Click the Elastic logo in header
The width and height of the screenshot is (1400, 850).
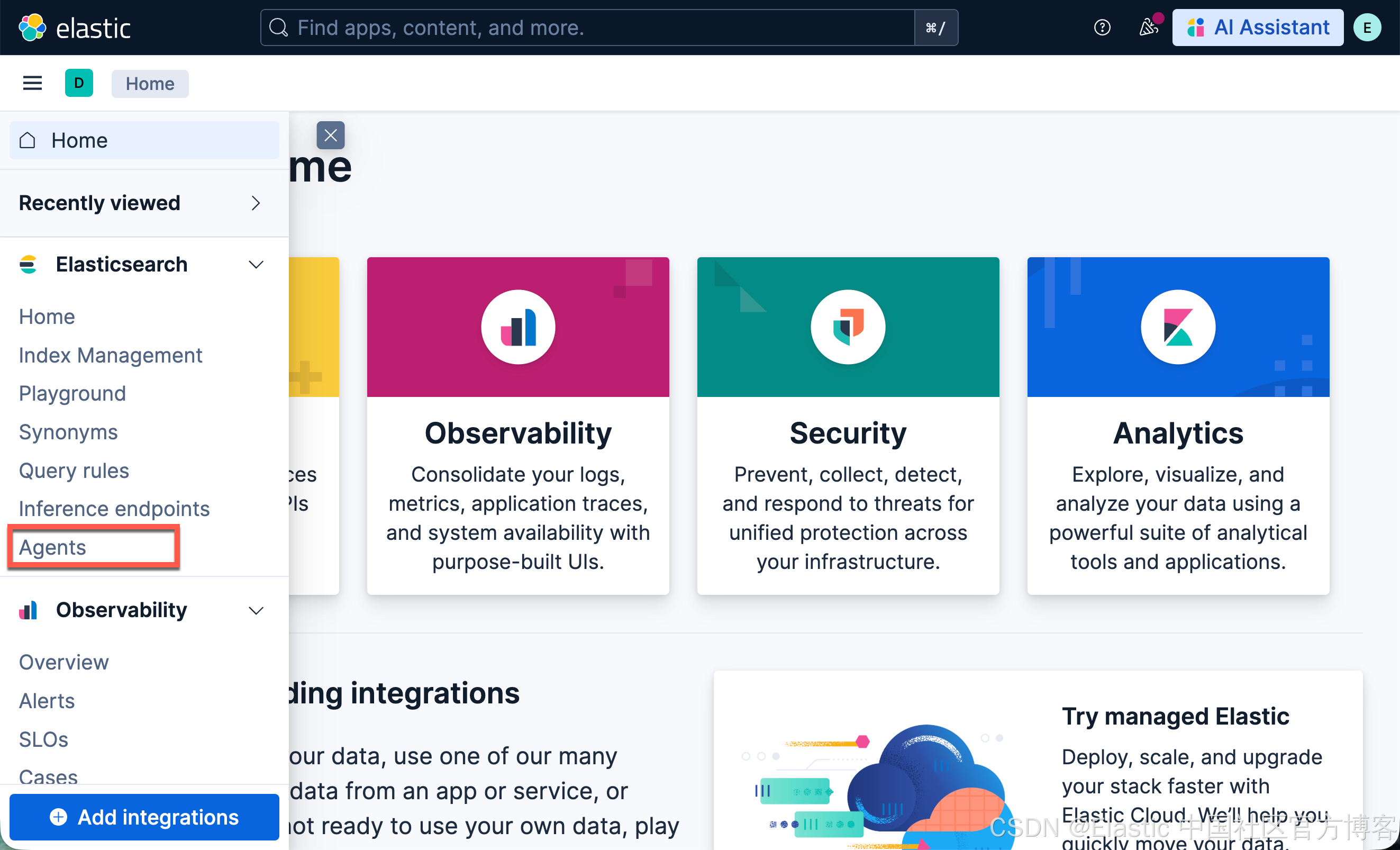[75, 28]
